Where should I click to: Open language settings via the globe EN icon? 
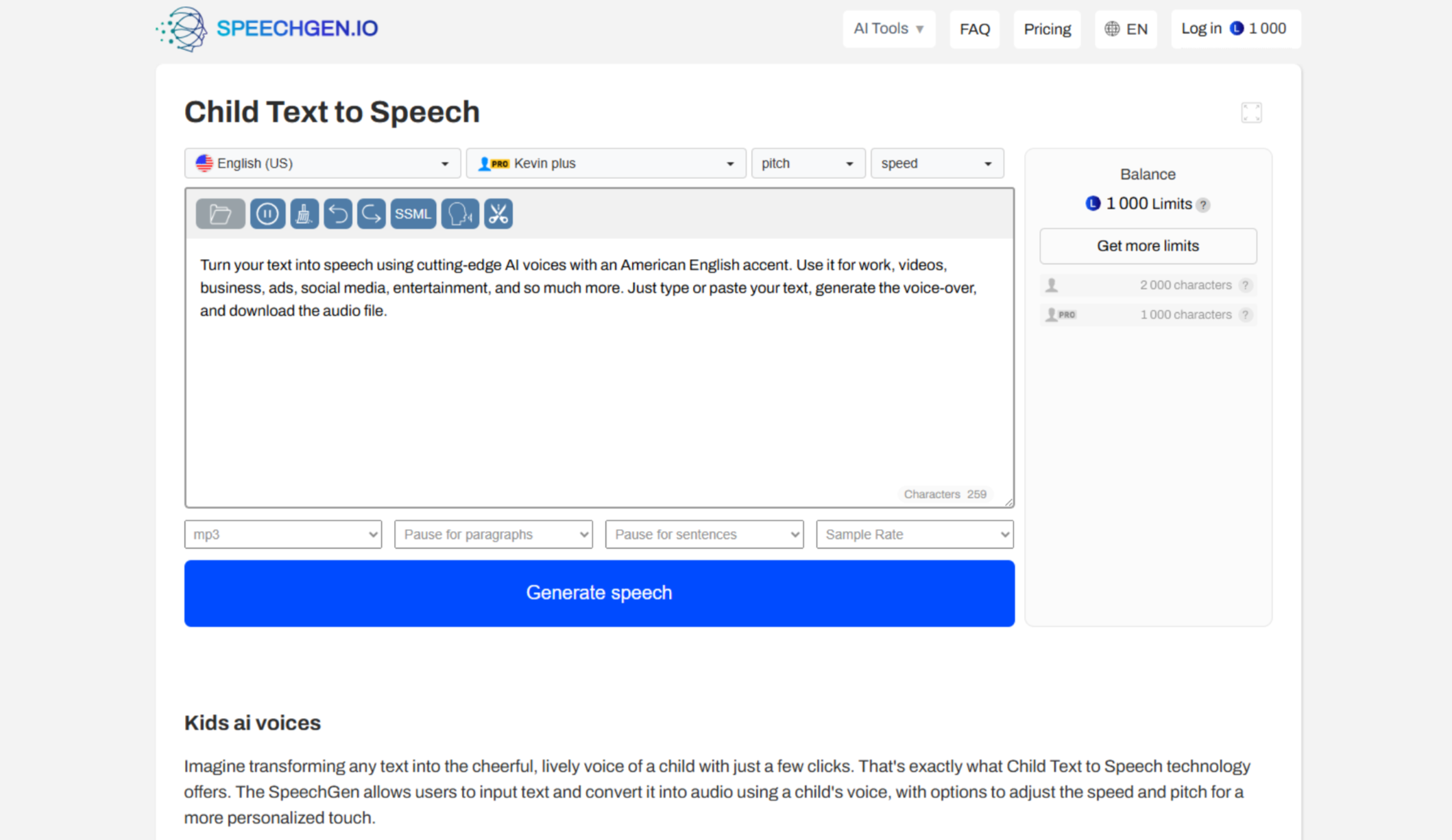[x=1125, y=29]
